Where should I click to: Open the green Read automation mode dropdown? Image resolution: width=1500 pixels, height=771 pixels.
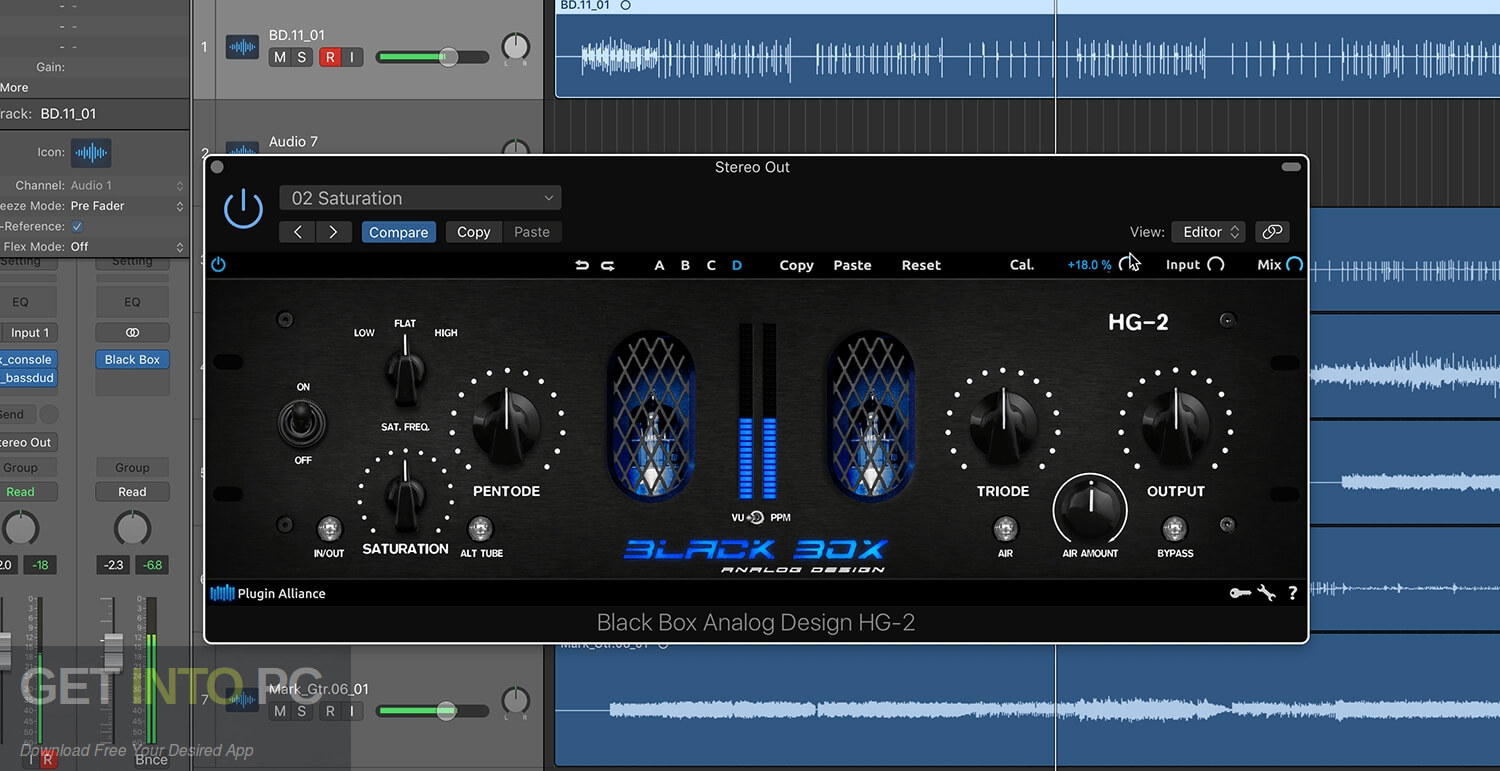[28, 492]
